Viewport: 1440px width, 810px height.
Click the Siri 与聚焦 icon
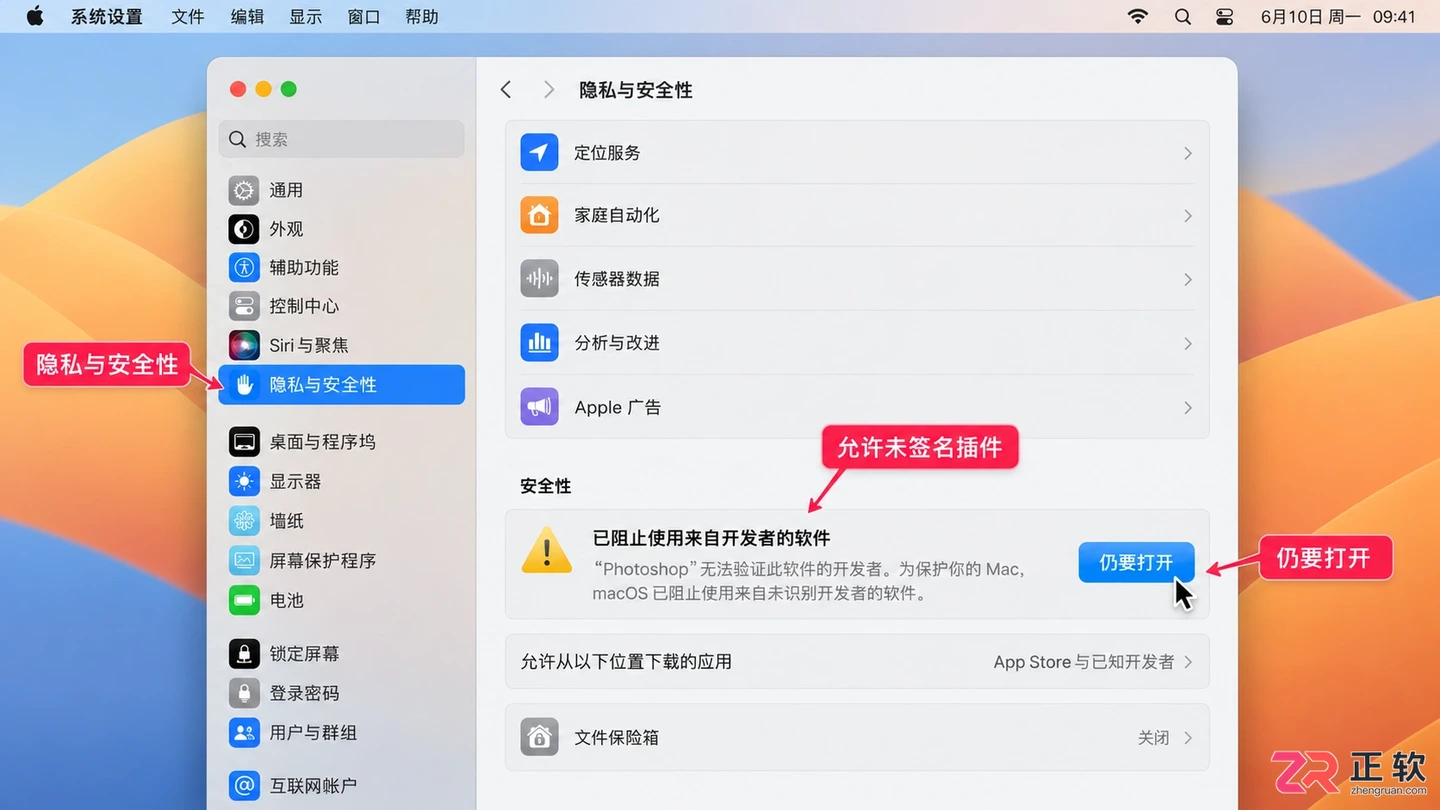244,345
